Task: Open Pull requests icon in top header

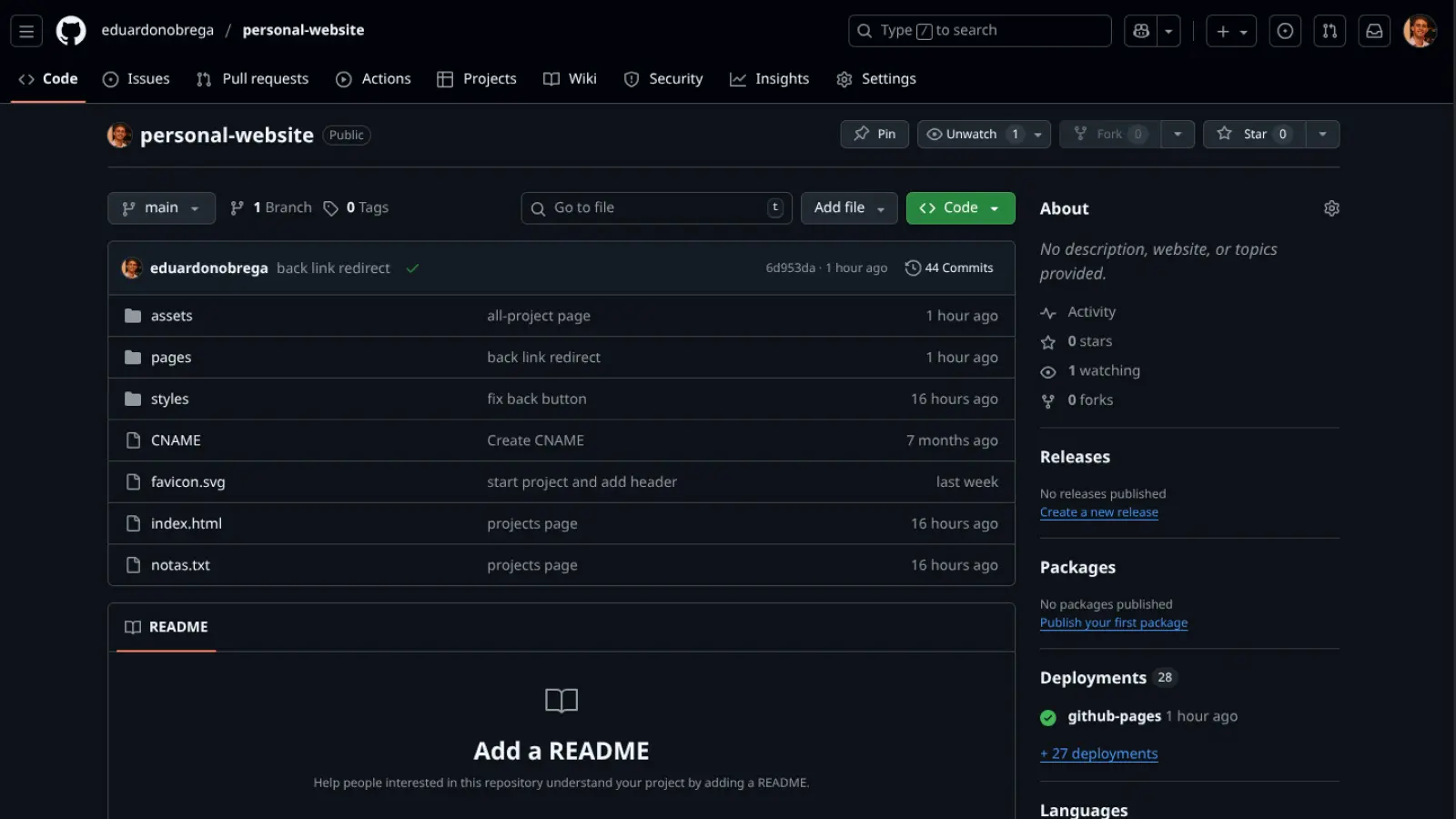Action: pos(1330,31)
